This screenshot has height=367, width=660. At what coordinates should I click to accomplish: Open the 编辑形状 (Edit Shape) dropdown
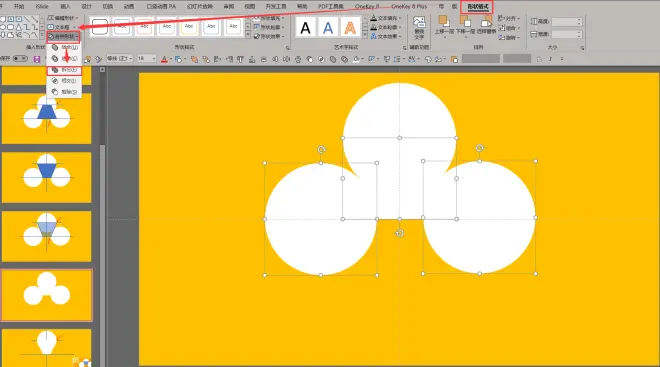(x=63, y=18)
